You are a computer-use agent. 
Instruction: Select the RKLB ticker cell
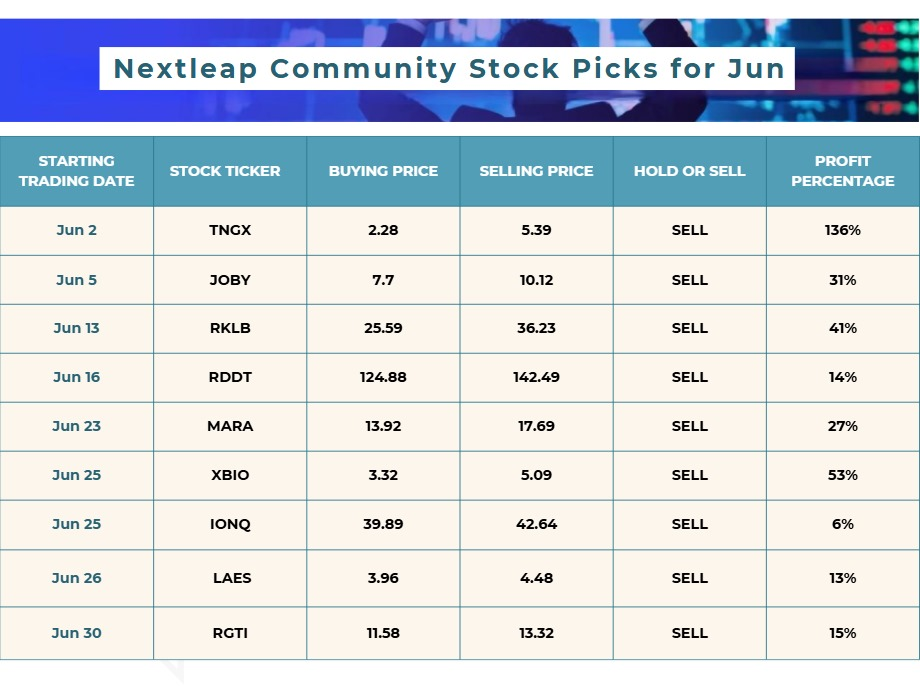(x=230, y=329)
